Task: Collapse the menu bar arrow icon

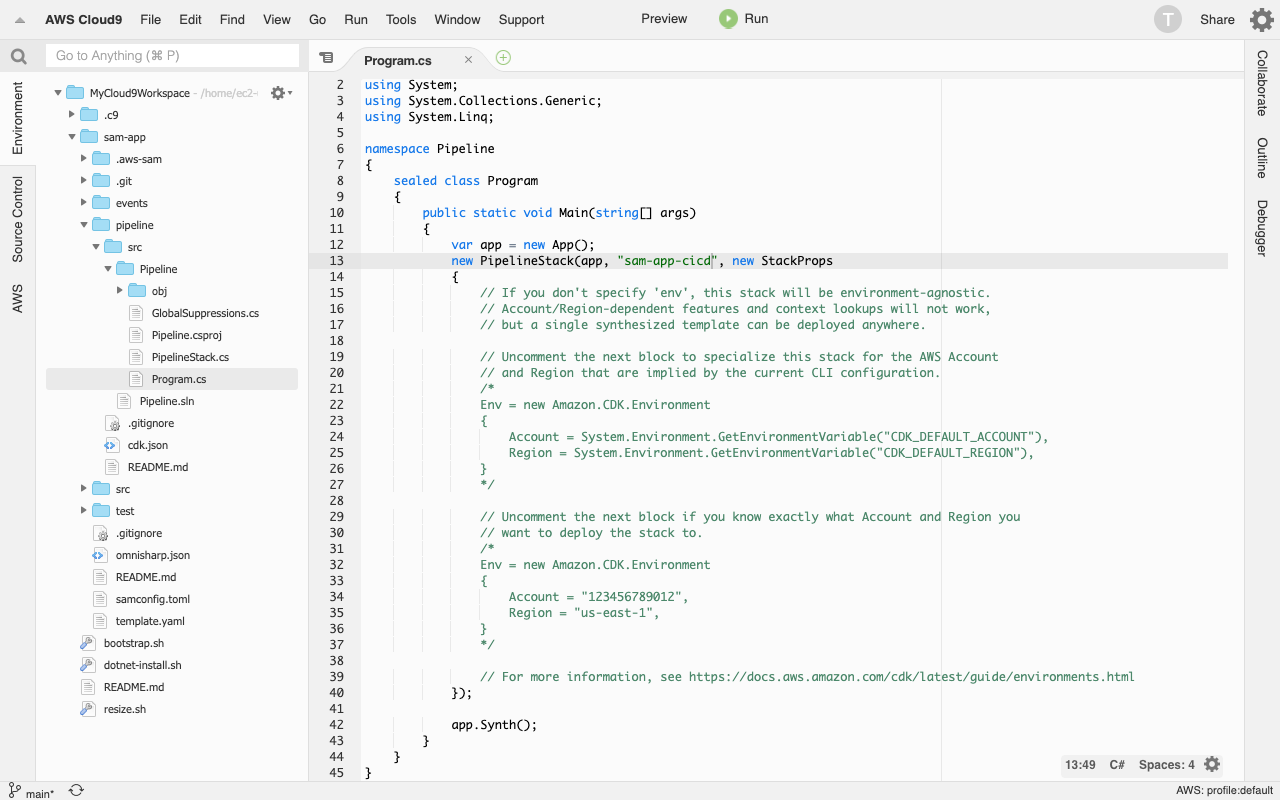Action: click(20, 20)
